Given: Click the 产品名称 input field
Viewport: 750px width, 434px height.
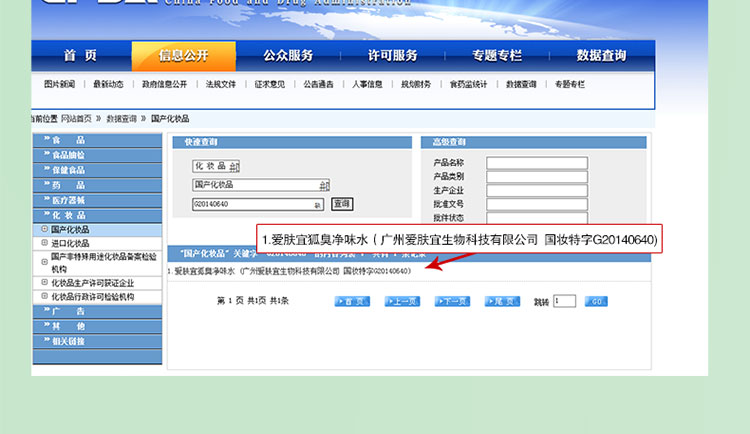Looking at the screenshot, I should point(537,163).
